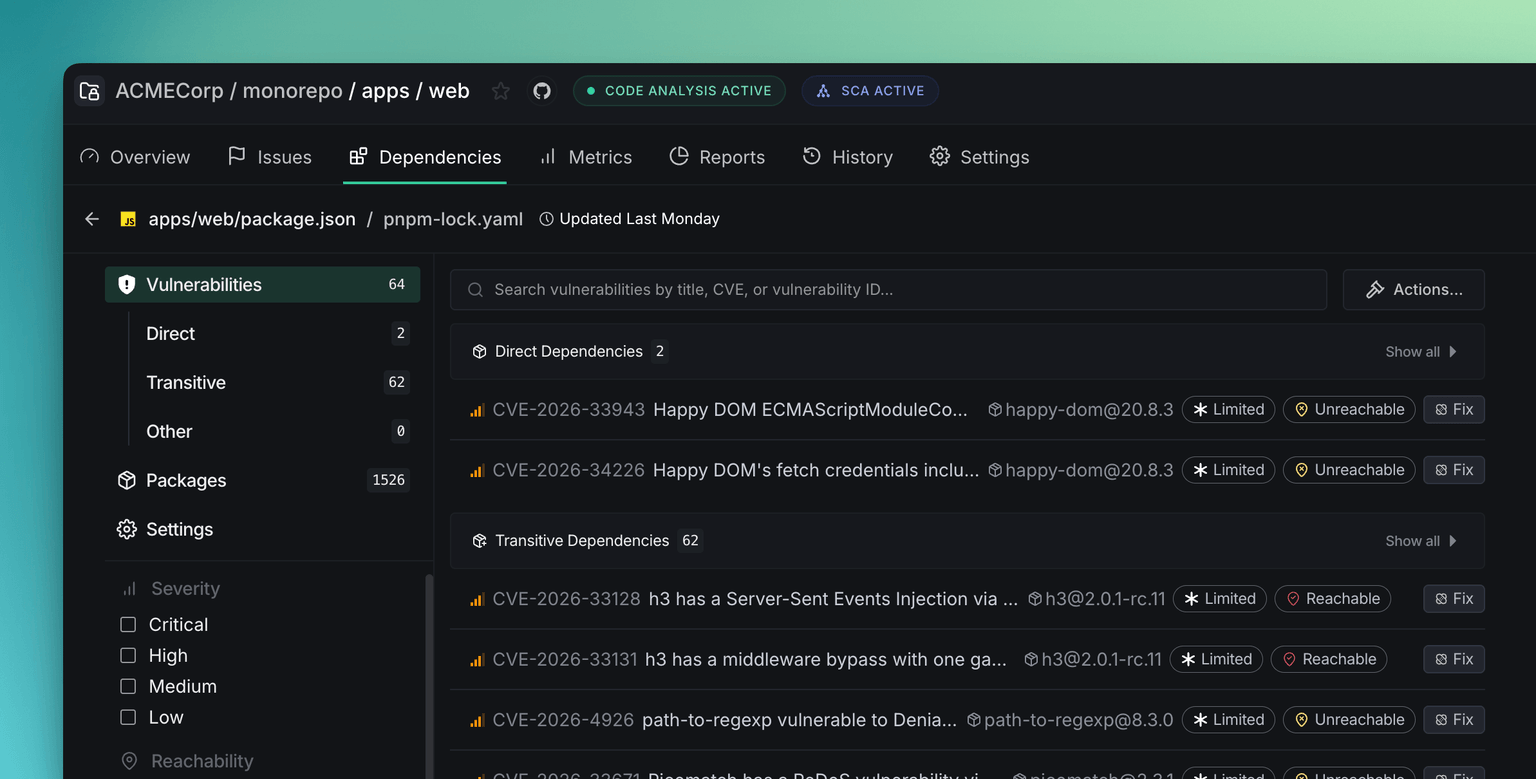Expand Show all for Transitive Dependencies
The width and height of the screenshot is (1536, 779).
[x=1421, y=541]
